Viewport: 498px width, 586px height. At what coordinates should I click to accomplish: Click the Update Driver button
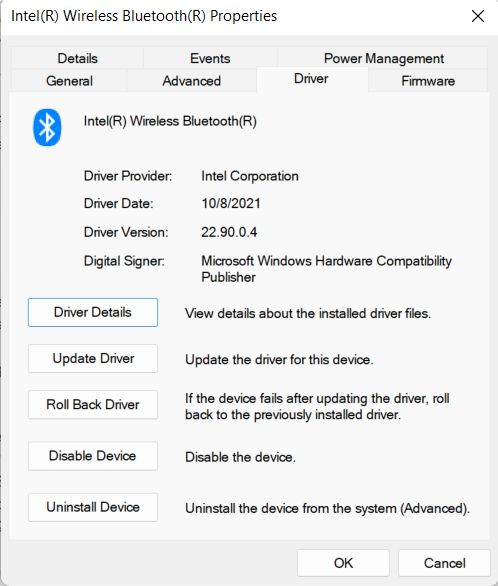coord(93,358)
